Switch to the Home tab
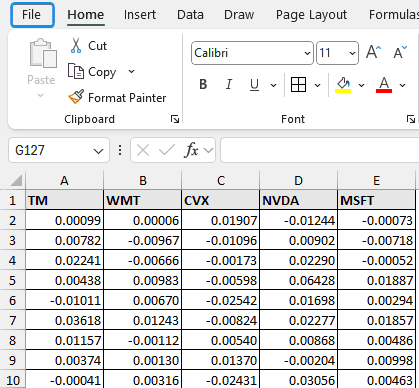This screenshot has width=419, height=388. [86, 15]
